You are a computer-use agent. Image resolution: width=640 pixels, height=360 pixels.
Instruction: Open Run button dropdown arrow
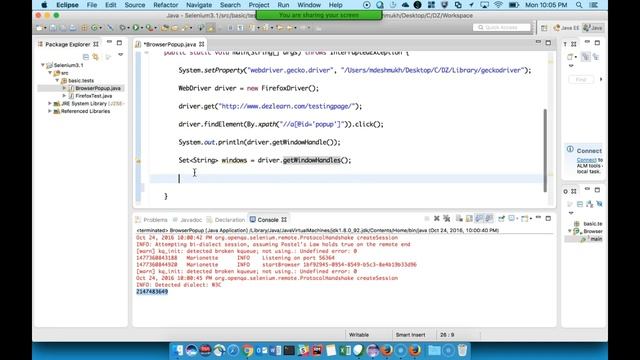[x=142, y=28]
